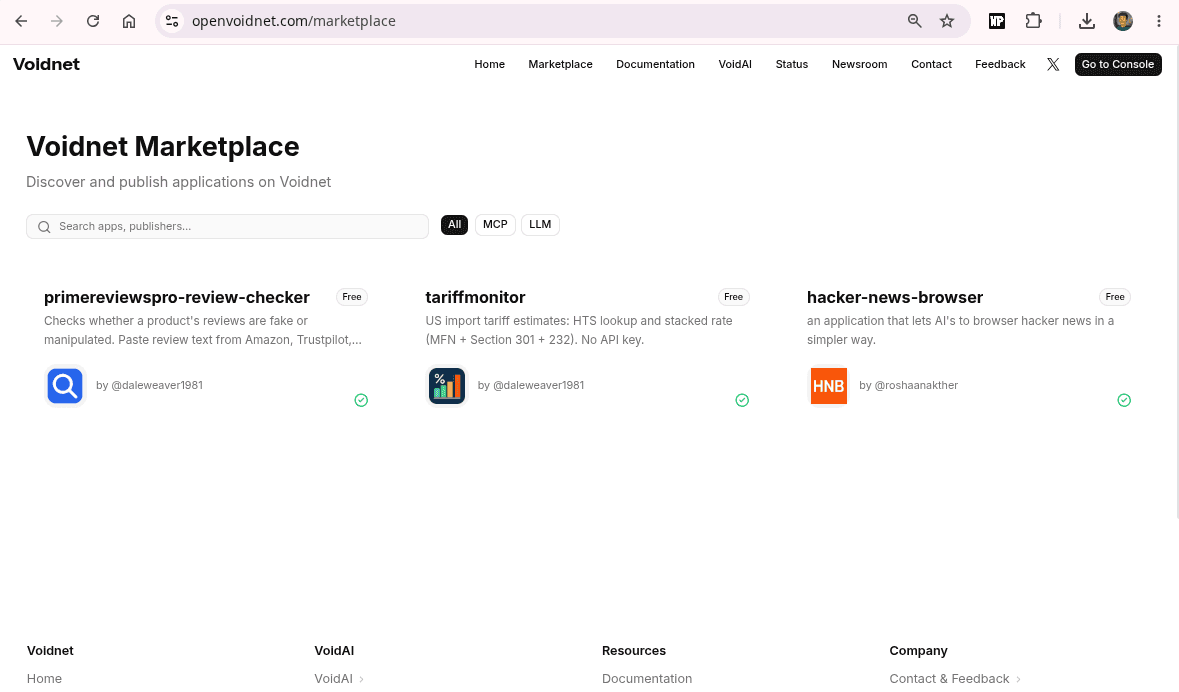Image resolution: width=1179 pixels, height=692 pixels.
Task: Open footer Contact & Feedback link
Action: [955, 678]
